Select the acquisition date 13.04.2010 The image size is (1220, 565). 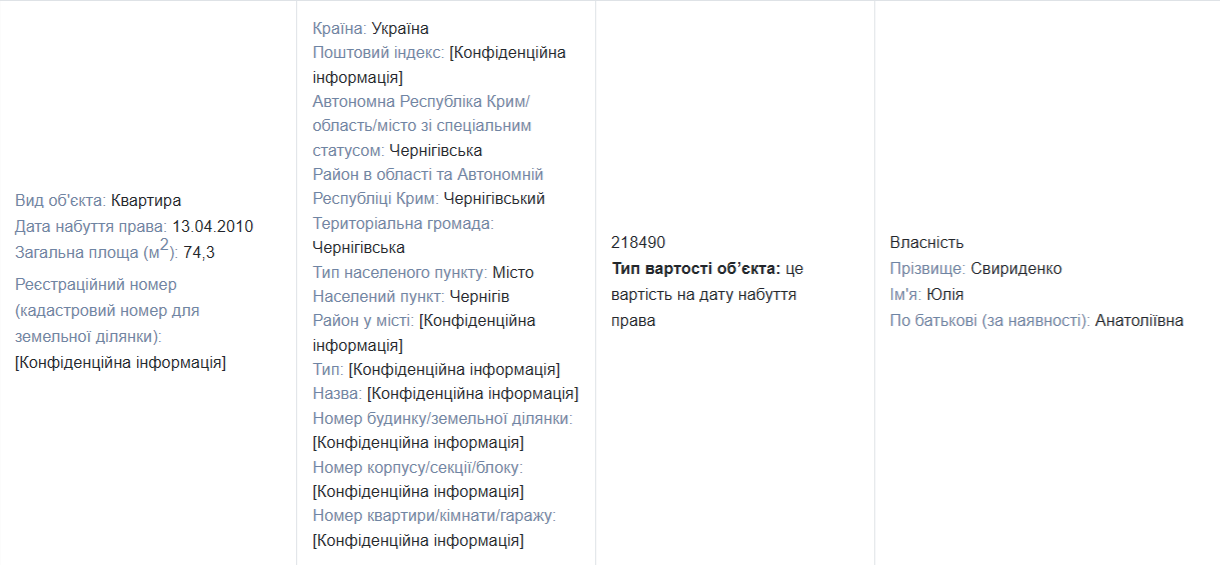[x=211, y=226]
